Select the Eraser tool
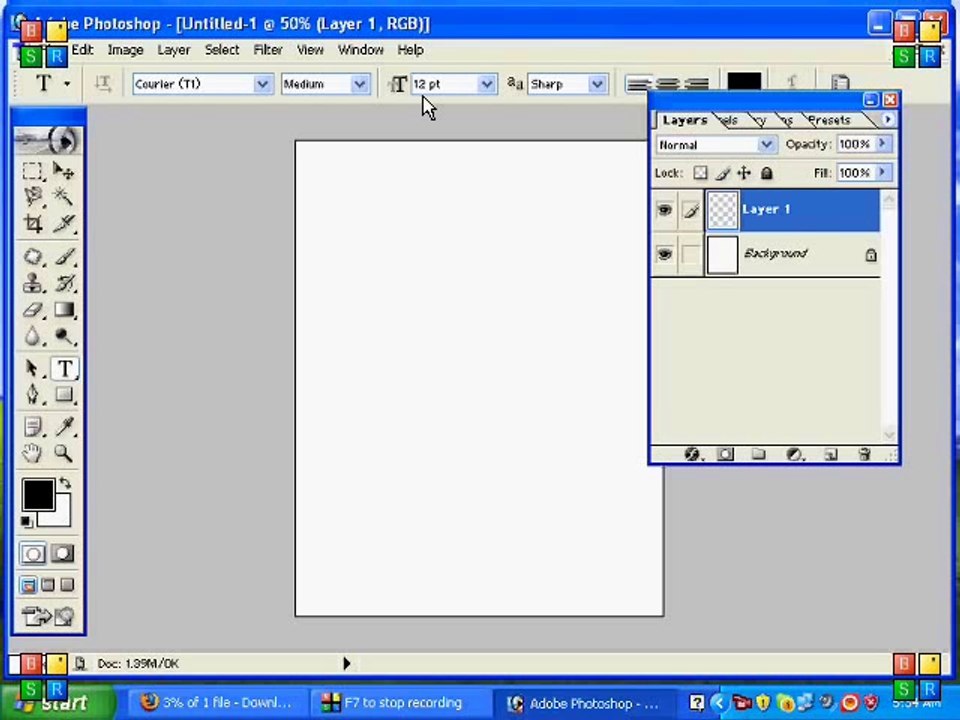This screenshot has width=960, height=720. (x=32, y=310)
